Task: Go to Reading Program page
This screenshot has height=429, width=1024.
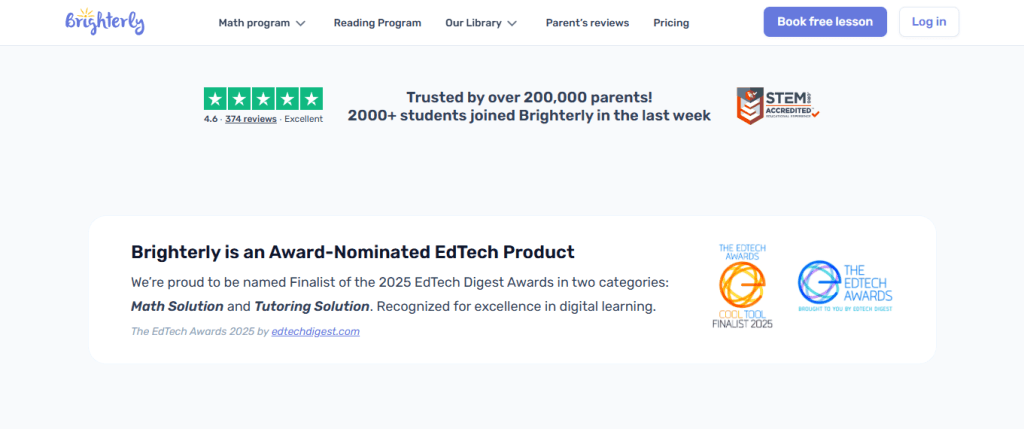Action: point(377,23)
